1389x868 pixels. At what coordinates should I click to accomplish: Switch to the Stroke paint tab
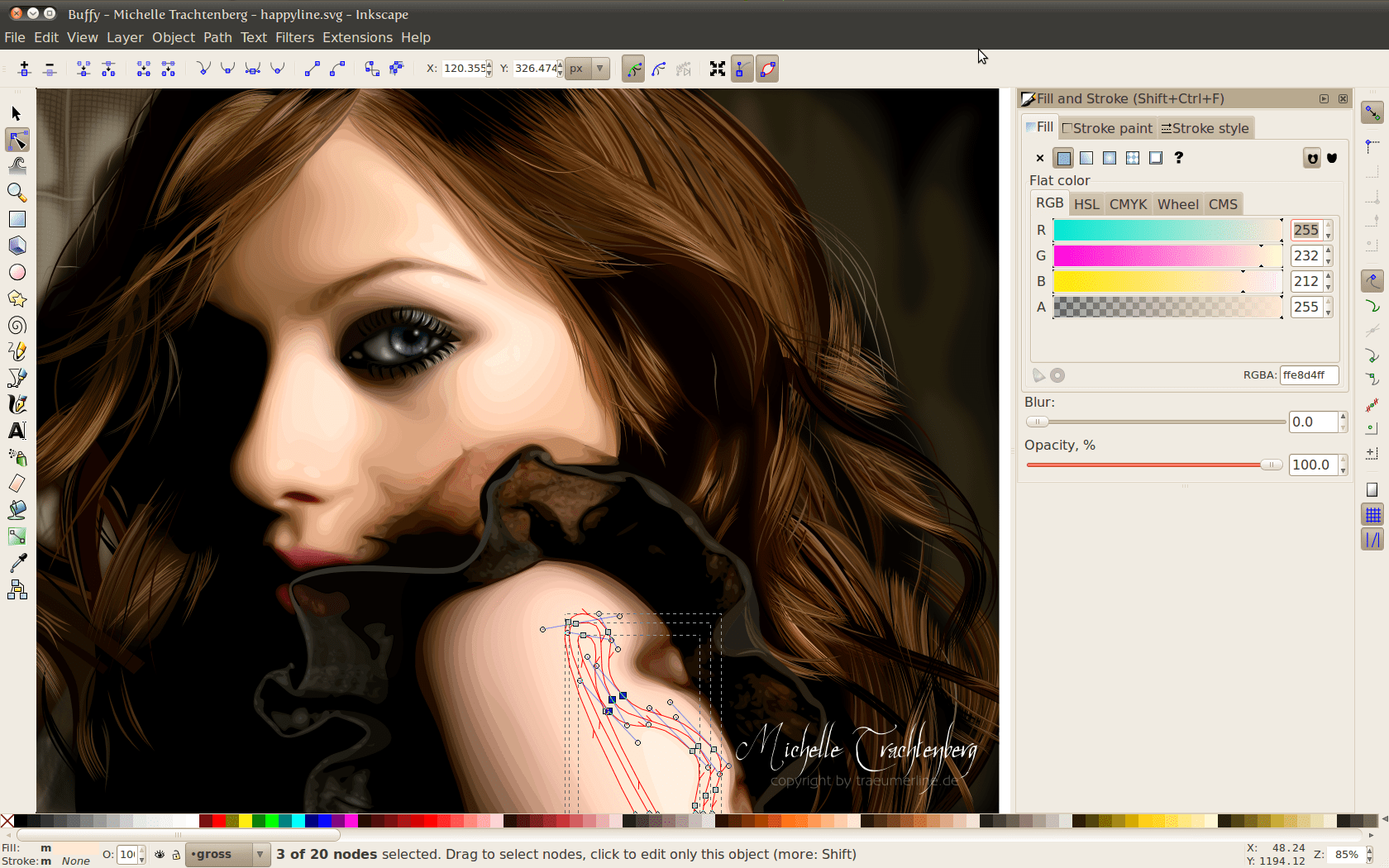pos(1106,128)
